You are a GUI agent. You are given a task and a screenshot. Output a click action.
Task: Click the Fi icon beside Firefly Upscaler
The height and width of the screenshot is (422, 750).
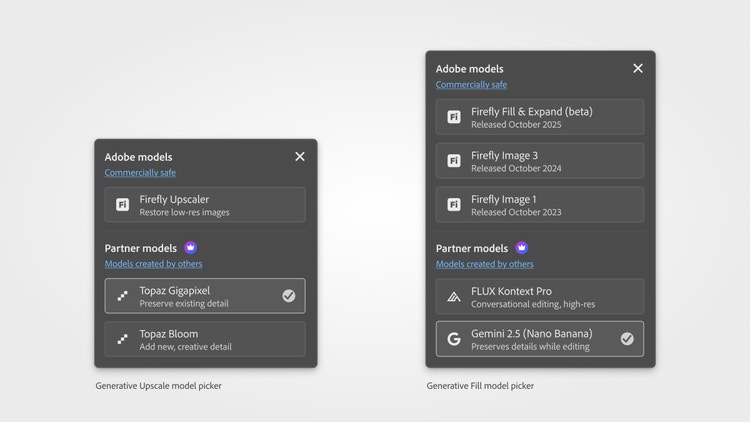coord(122,205)
